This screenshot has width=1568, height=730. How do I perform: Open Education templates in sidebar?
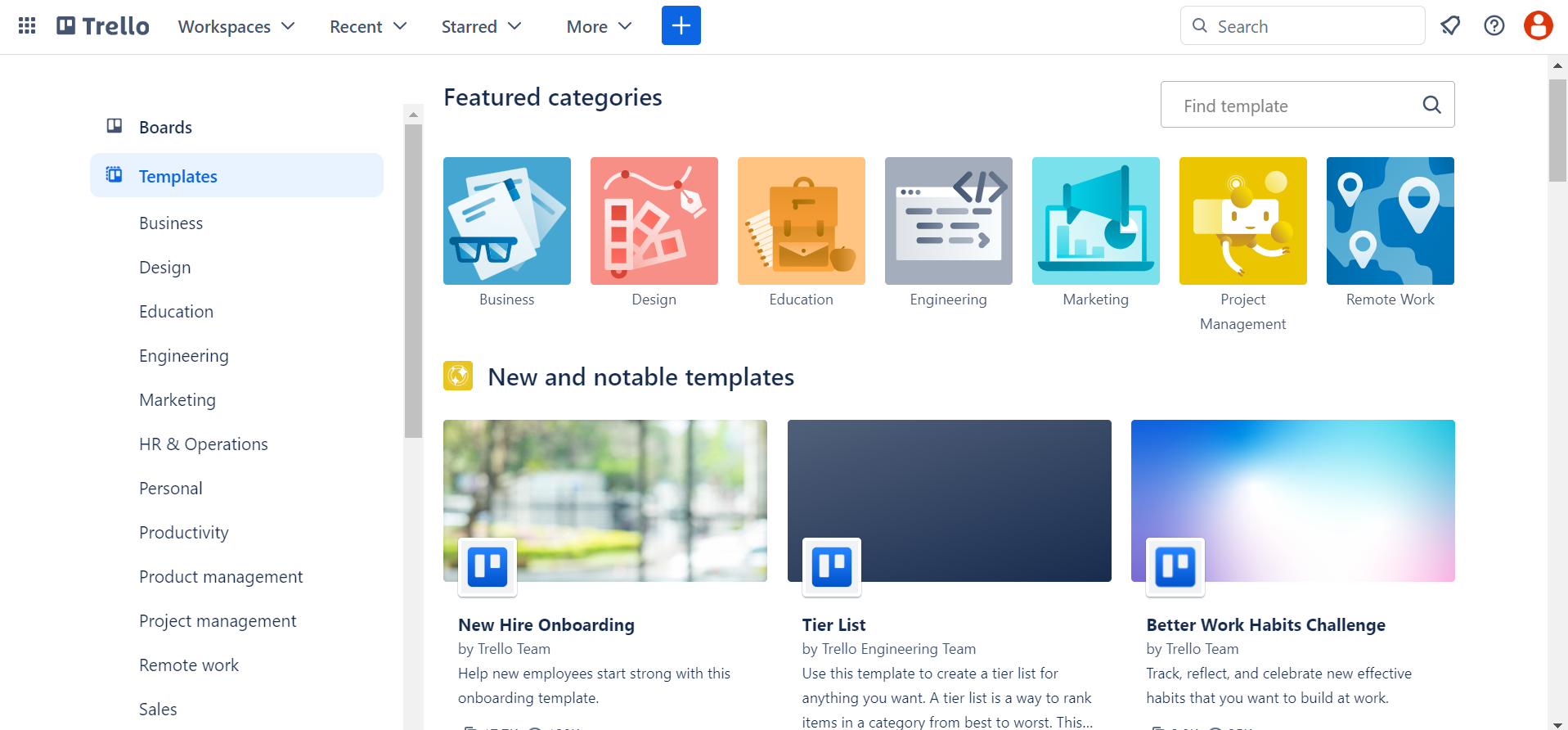point(176,312)
